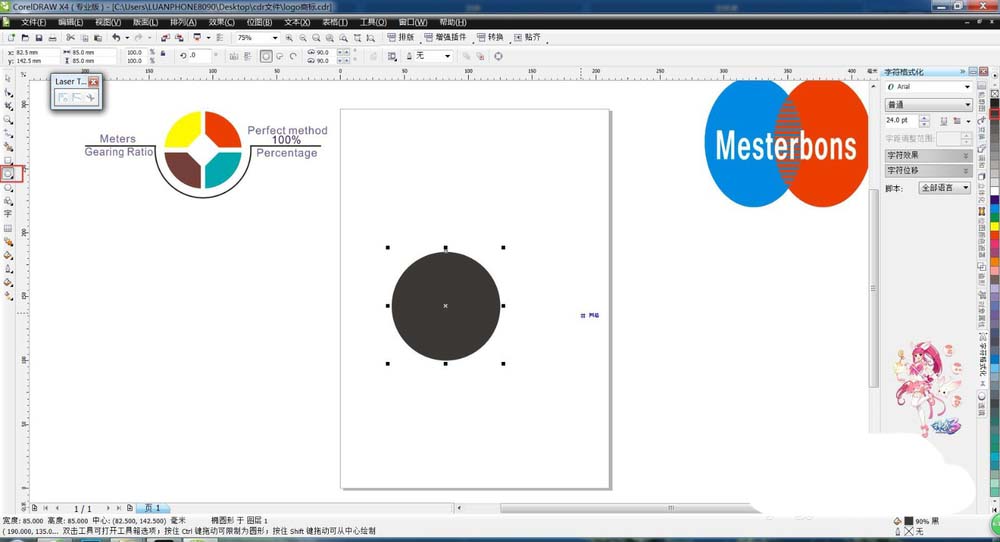Click the Paste icon in the toolbar
Screen dimensions: 1000x542
coord(98,38)
